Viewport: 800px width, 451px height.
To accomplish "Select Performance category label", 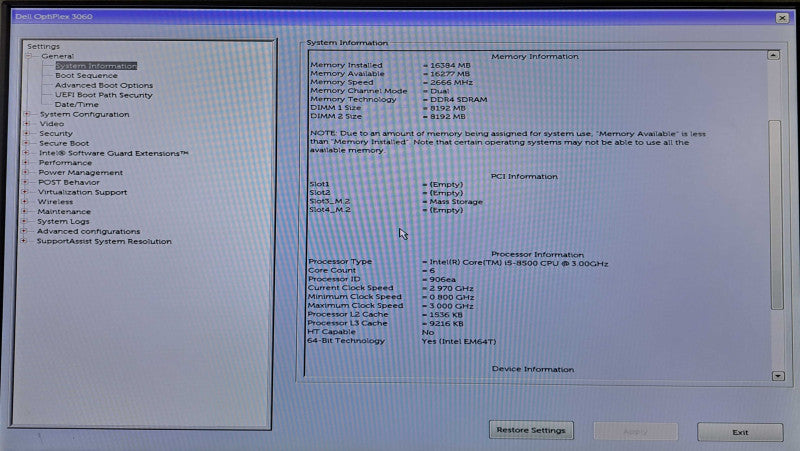I will [65, 163].
